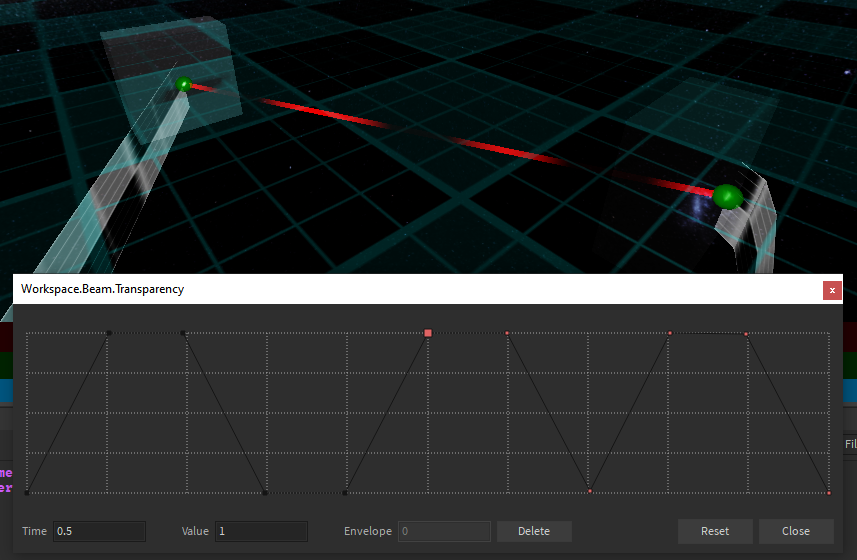
Task: Select the red top keypoint at time 0.8
Action: (x=670, y=333)
